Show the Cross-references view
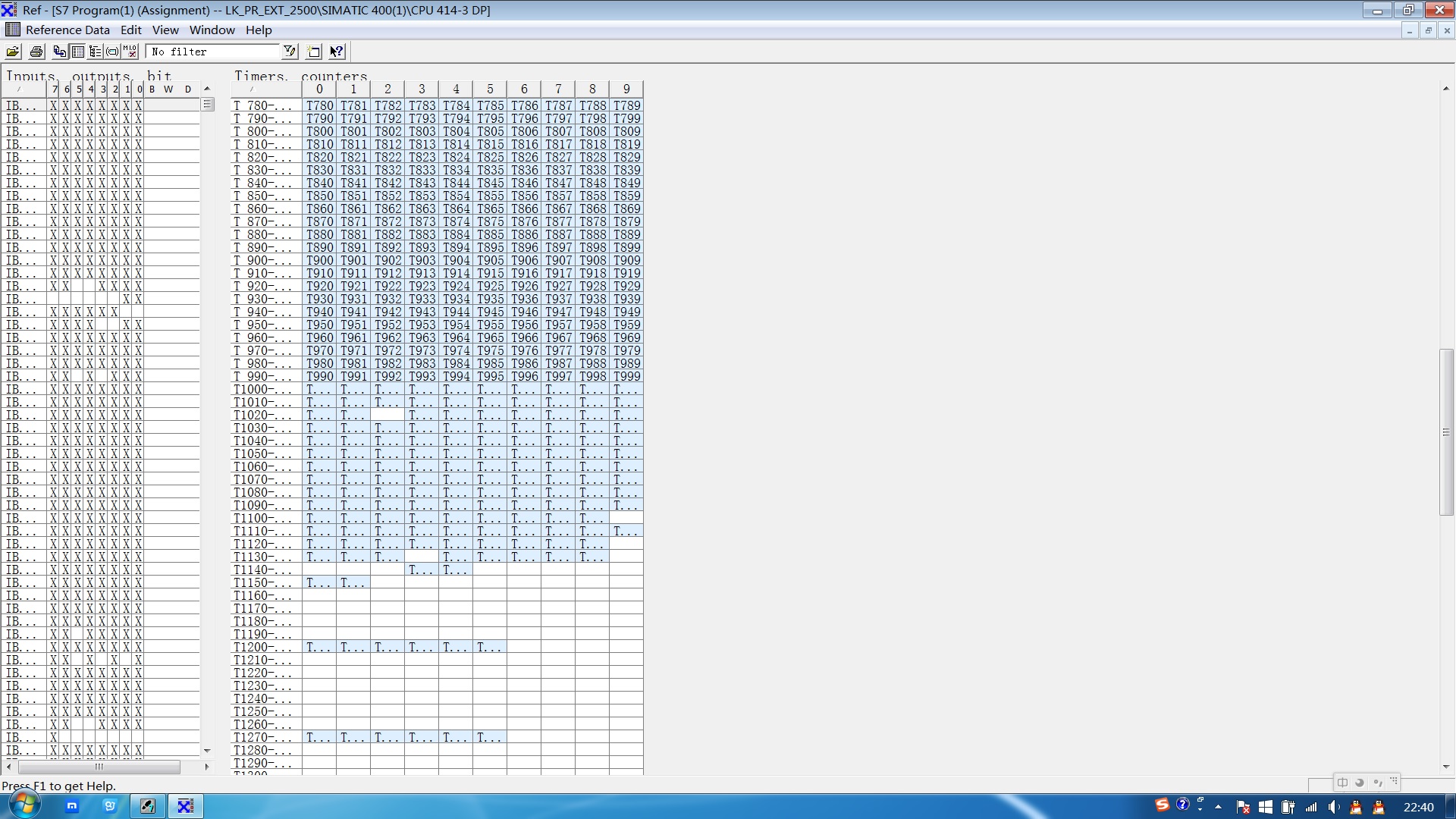Viewport: 1456px width, 819px height. (59, 52)
